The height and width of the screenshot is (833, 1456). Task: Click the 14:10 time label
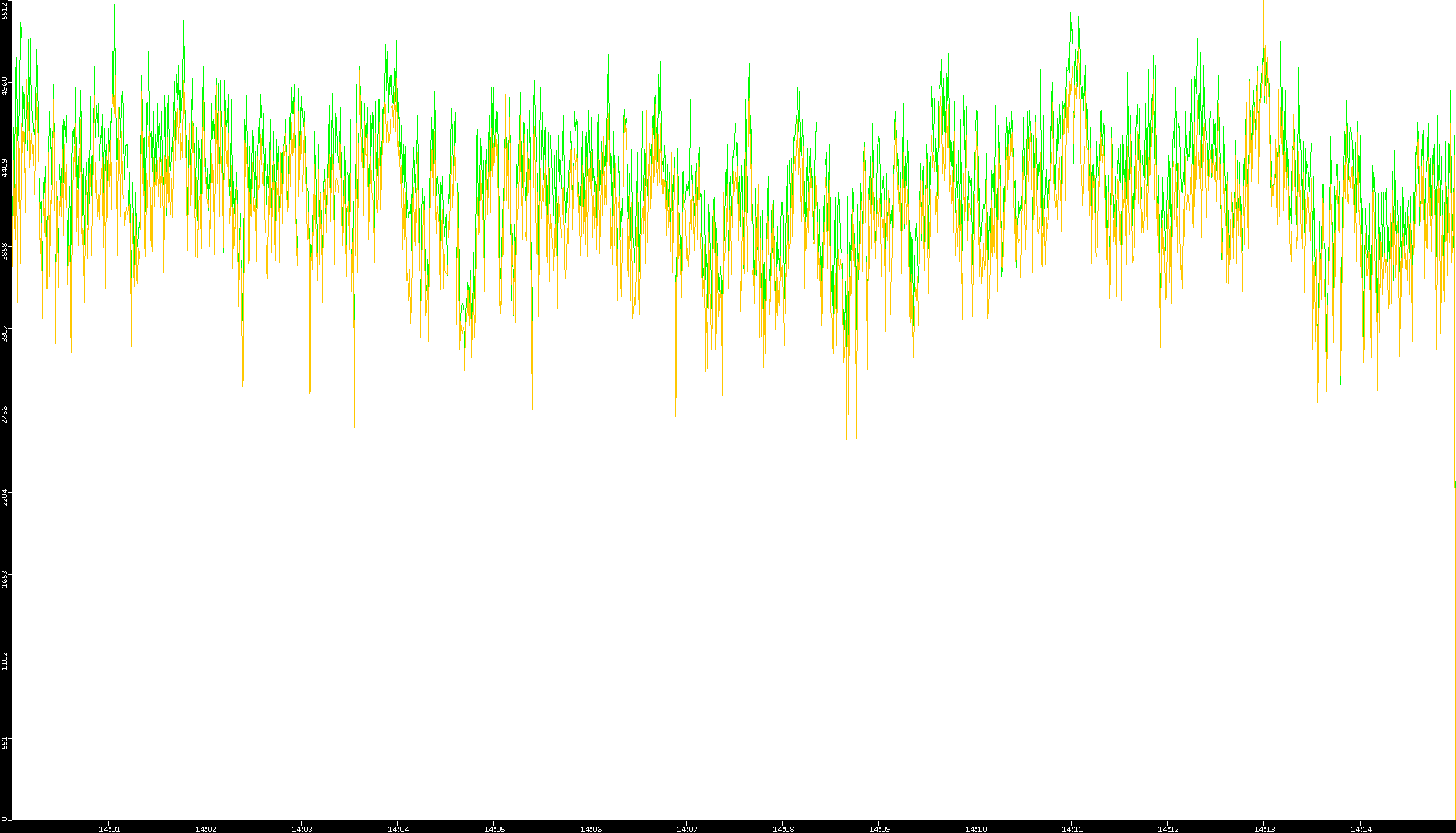click(975, 829)
